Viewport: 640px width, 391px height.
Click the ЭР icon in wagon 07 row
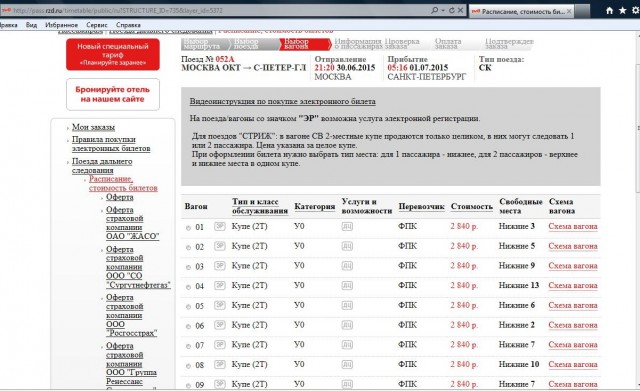(220, 344)
